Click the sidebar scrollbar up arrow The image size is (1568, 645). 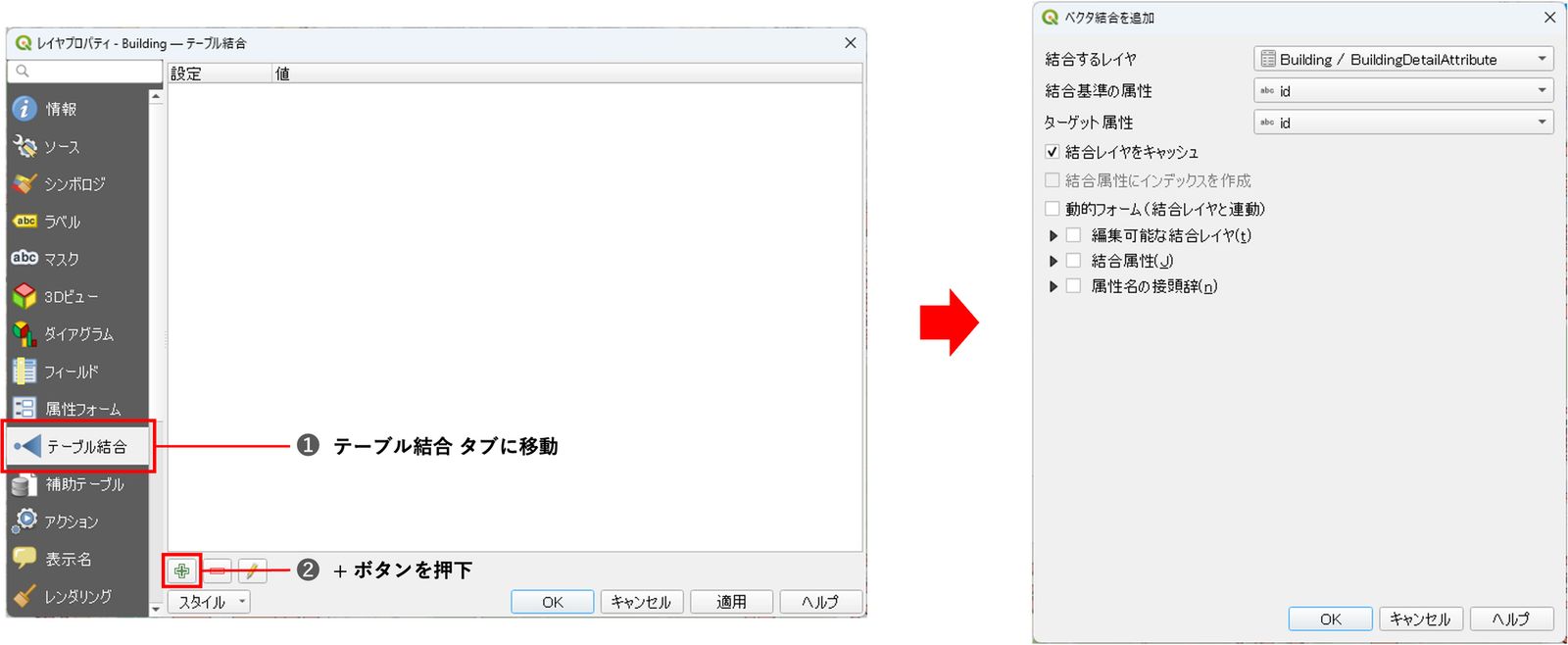pyautogui.click(x=156, y=96)
